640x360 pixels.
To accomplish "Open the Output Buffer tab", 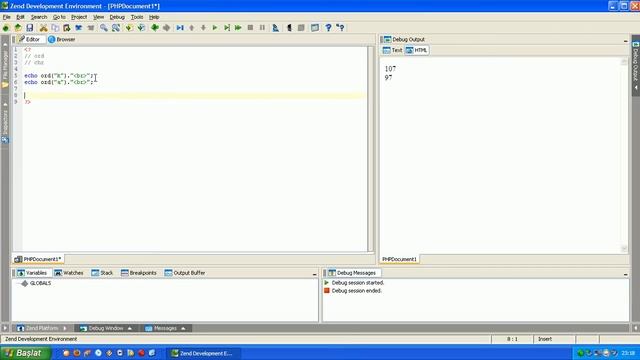I will tap(185, 273).
